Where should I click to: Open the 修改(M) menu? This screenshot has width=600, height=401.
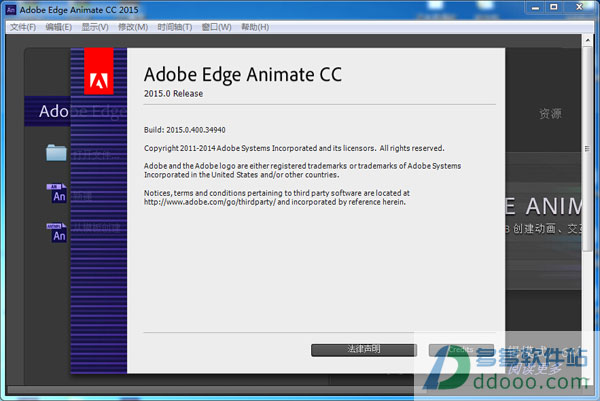(133, 27)
